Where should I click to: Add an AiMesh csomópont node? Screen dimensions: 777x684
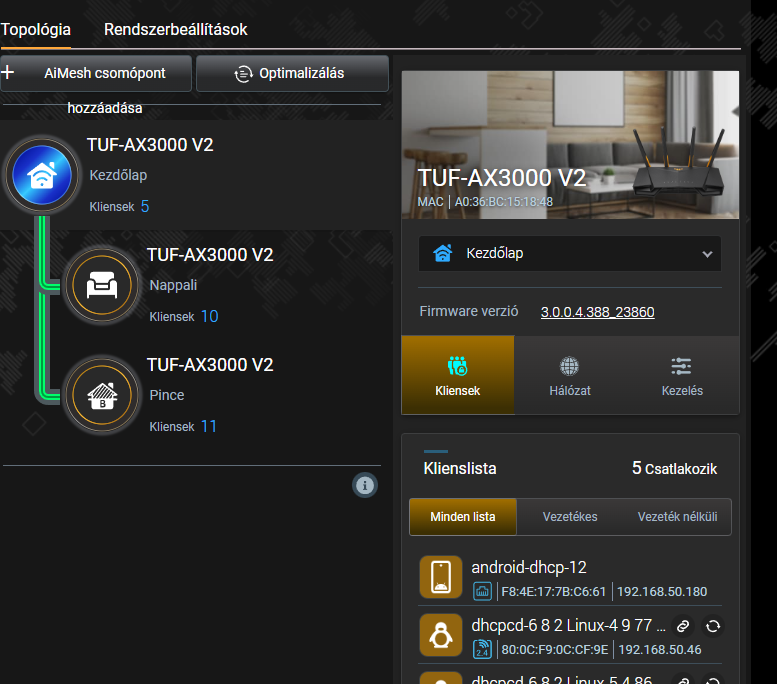point(96,73)
